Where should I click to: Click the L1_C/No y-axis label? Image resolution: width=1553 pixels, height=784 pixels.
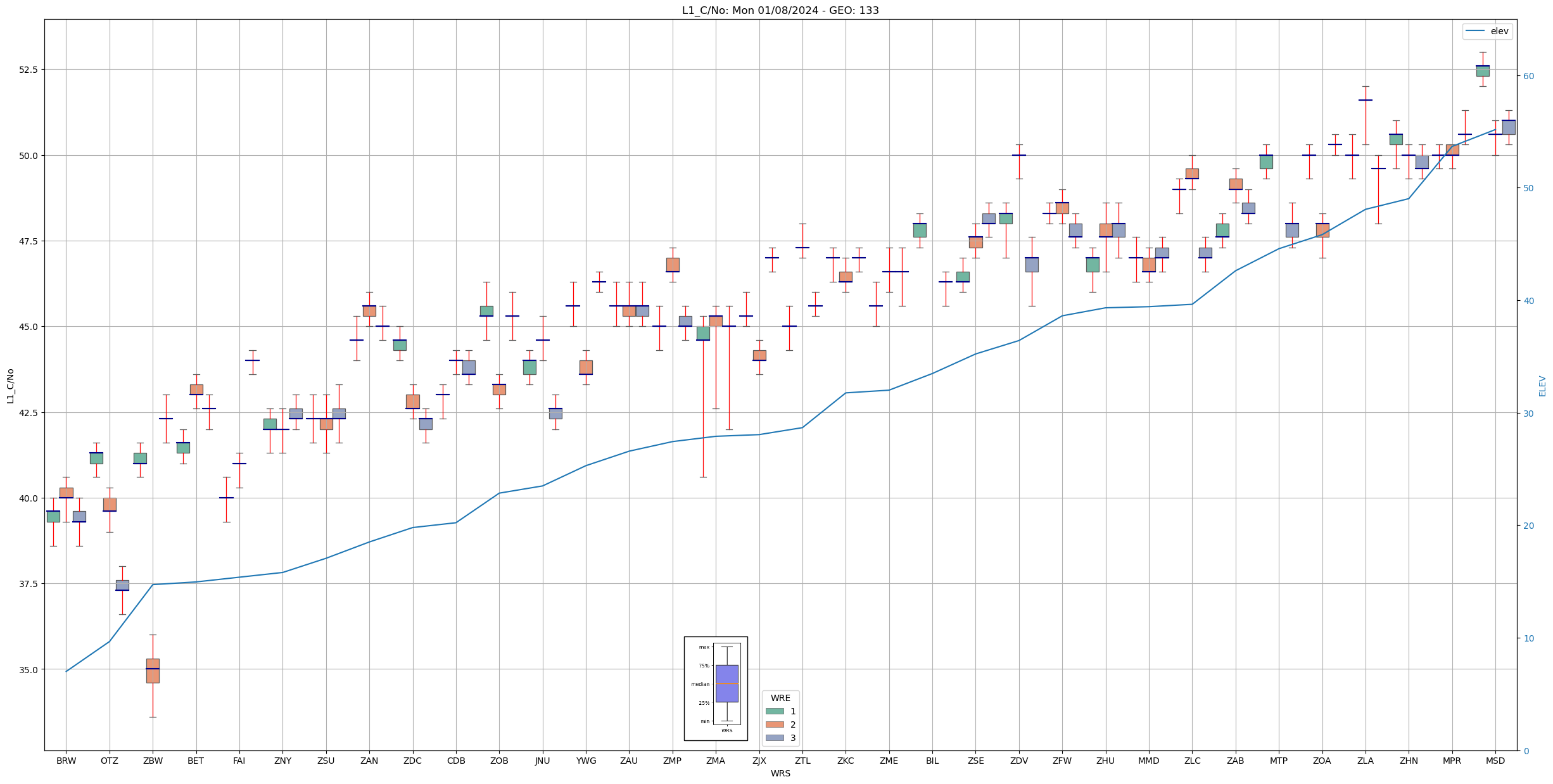pos(10,386)
